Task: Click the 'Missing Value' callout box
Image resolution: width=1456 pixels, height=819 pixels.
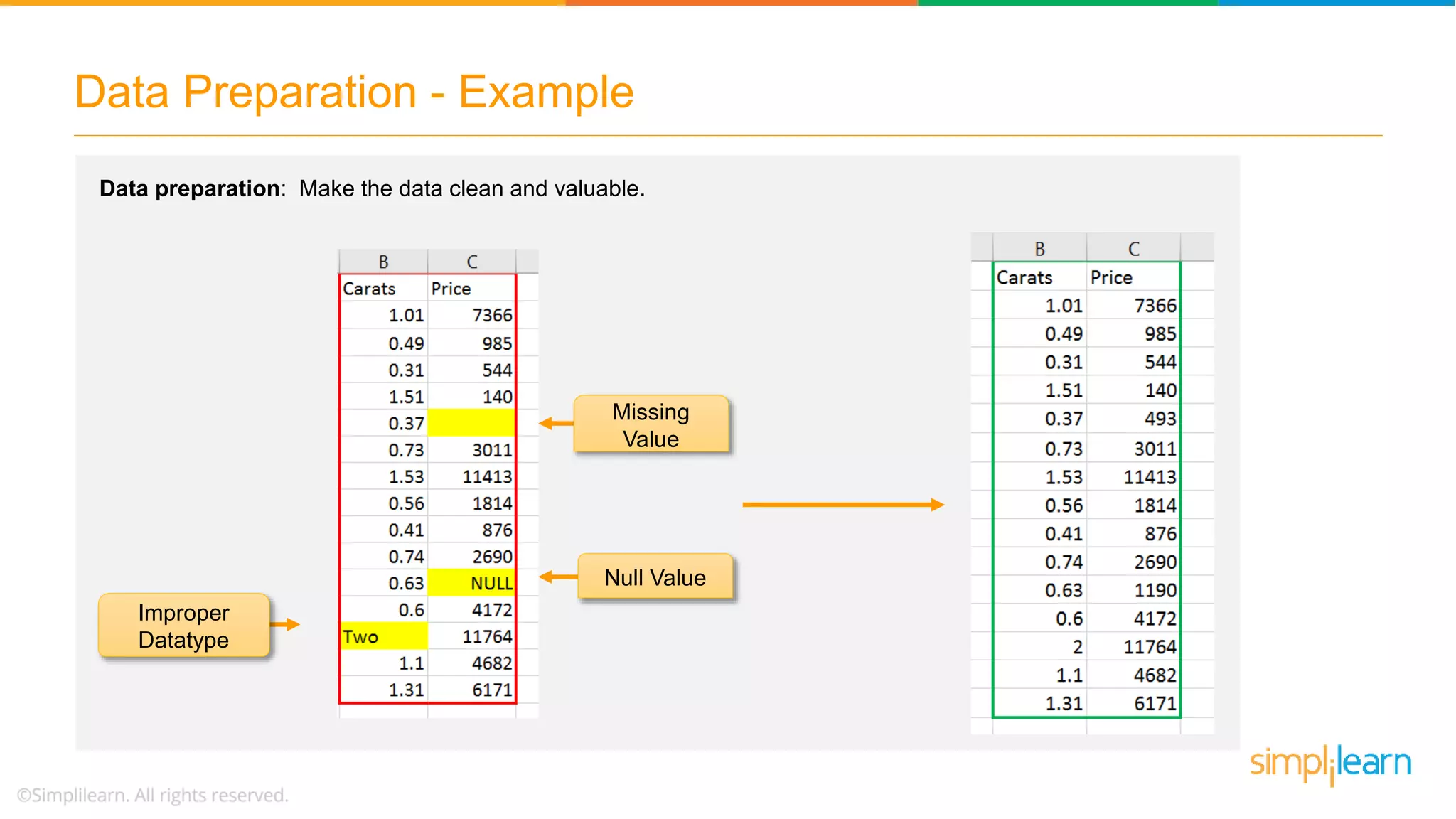Action: (651, 424)
